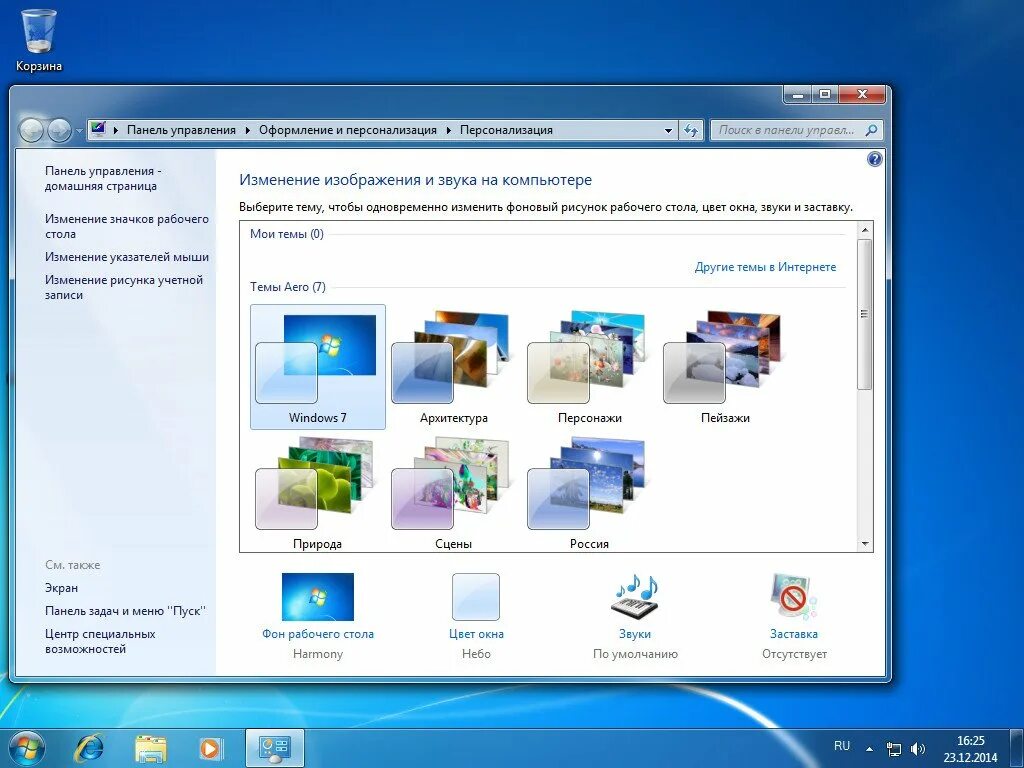Click the Forward navigation arrow button
Screen dimensions: 1024x768
tap(59, 131)
